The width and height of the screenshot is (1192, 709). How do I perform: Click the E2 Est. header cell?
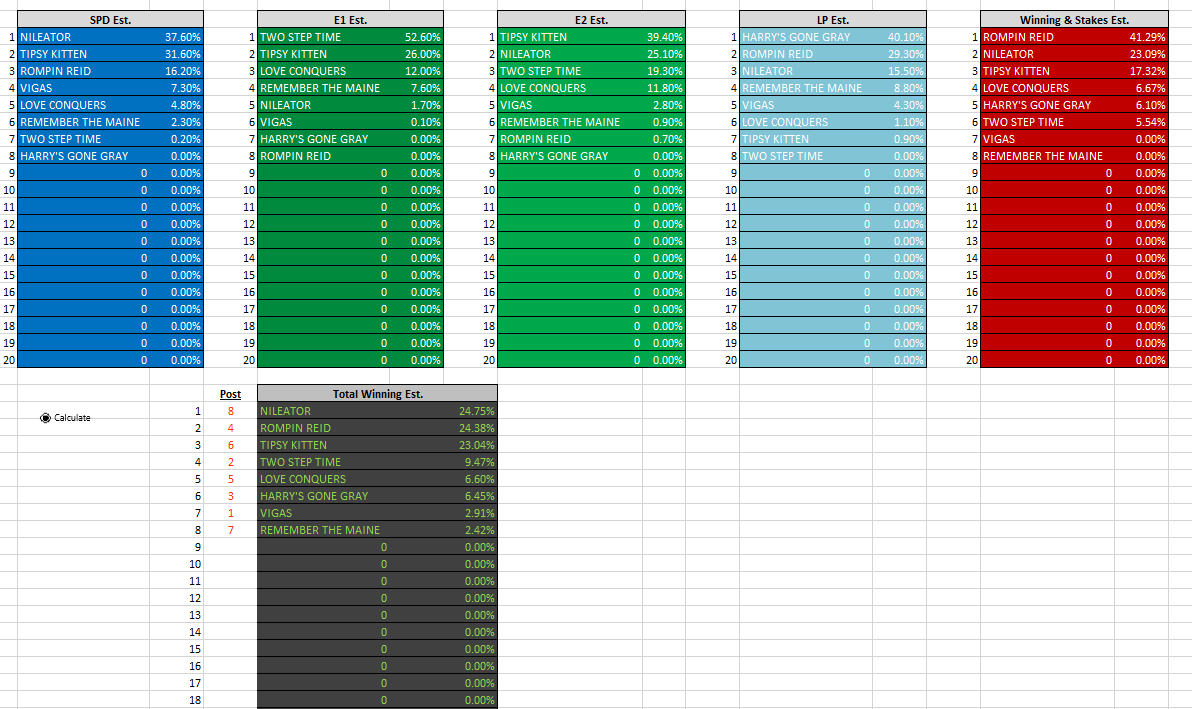591,20
